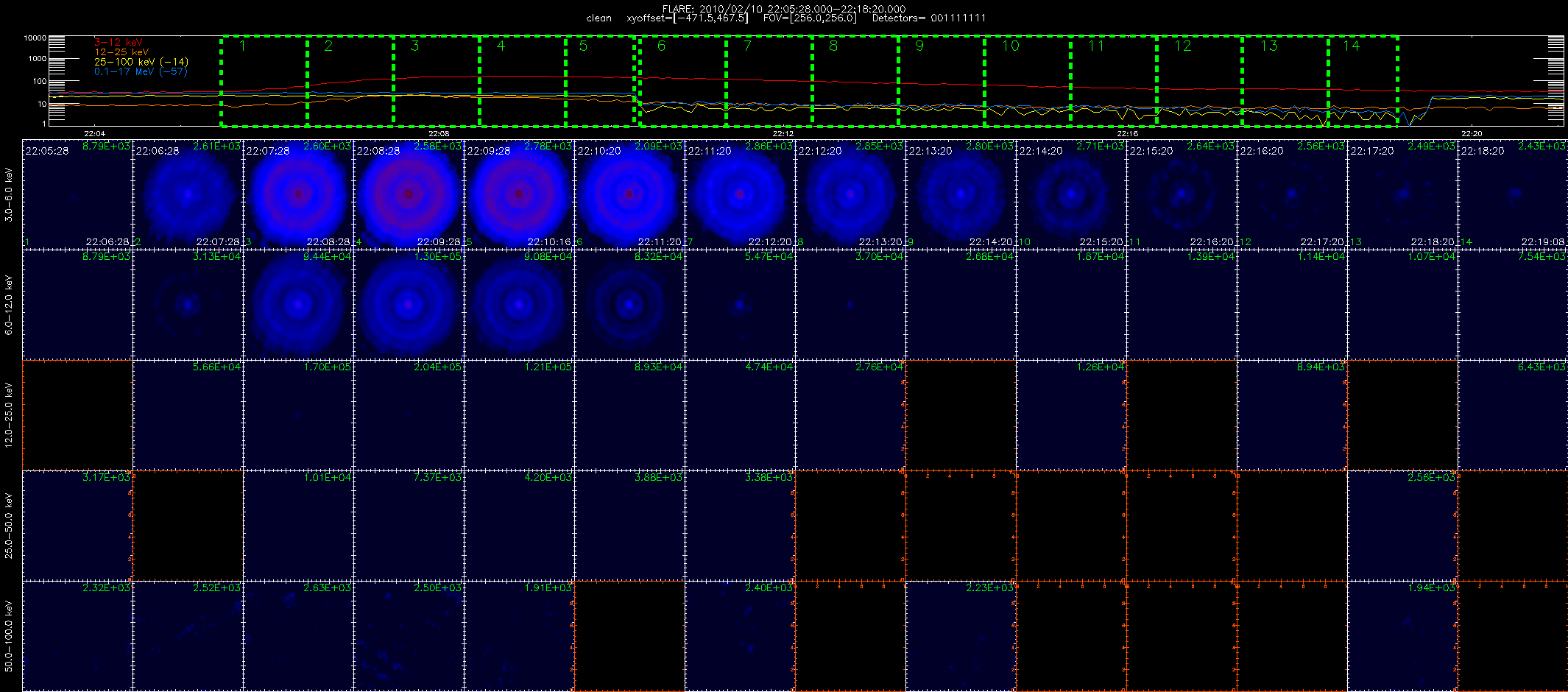Click the 'clean' algorithm label in header
Image resolution: width=1568 pixels, height=692 pixels.
click(x=599, y=18)
